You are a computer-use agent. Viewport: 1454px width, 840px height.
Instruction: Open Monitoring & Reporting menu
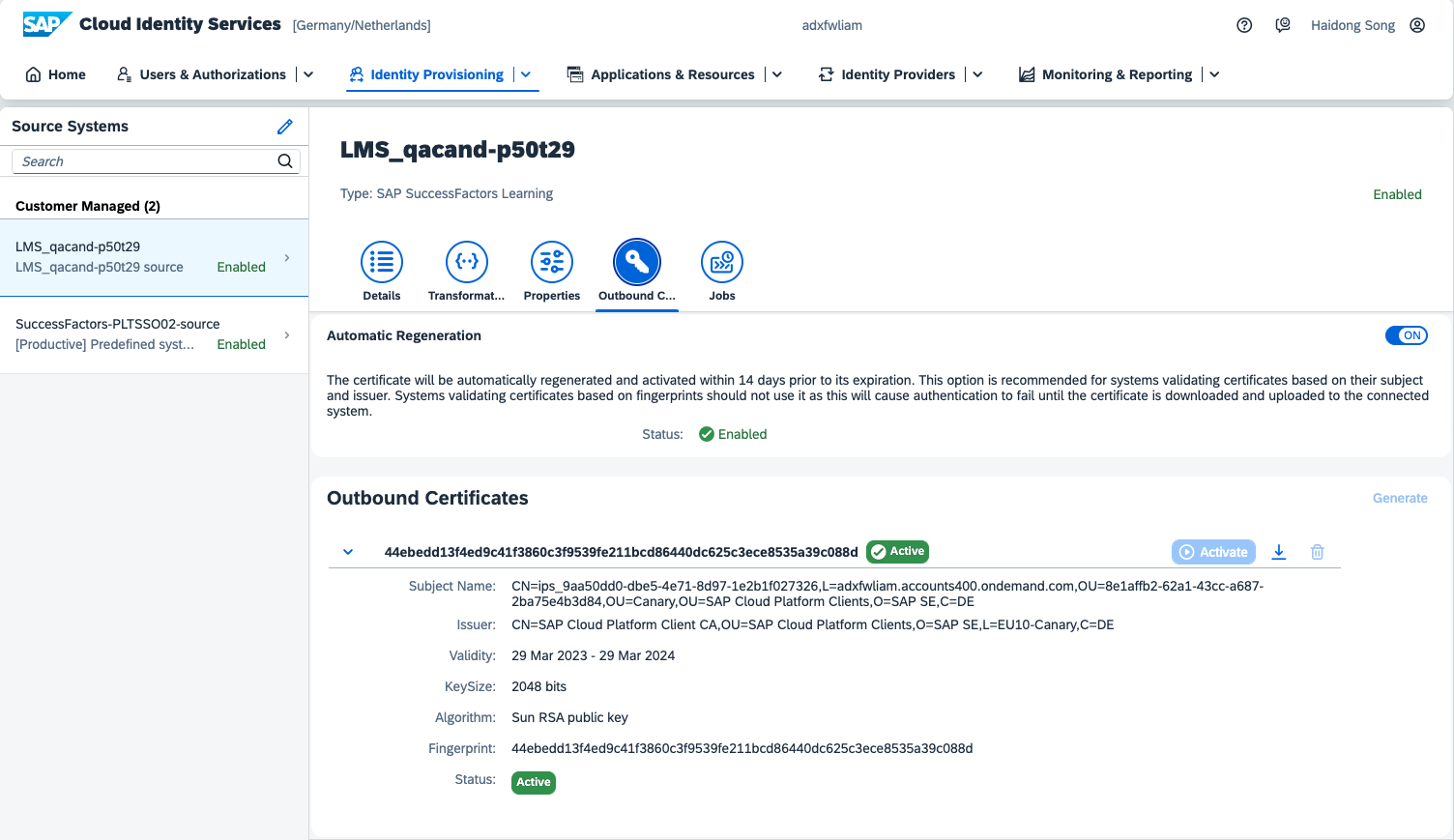[x=1117, y=74]
